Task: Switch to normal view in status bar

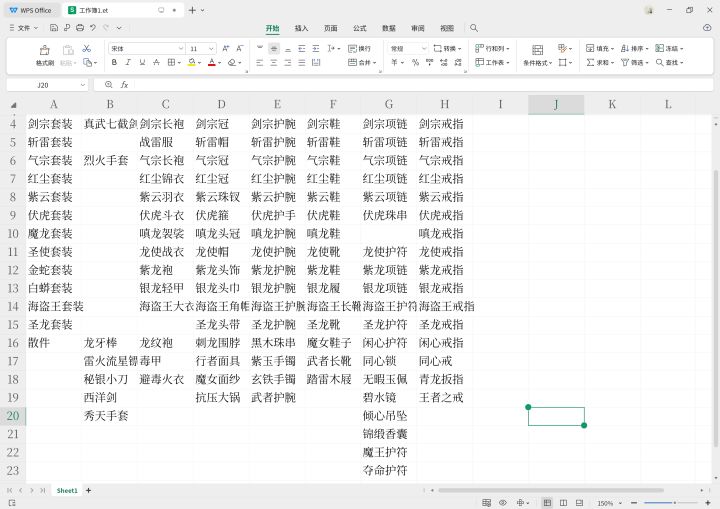Action: (547, 503)
